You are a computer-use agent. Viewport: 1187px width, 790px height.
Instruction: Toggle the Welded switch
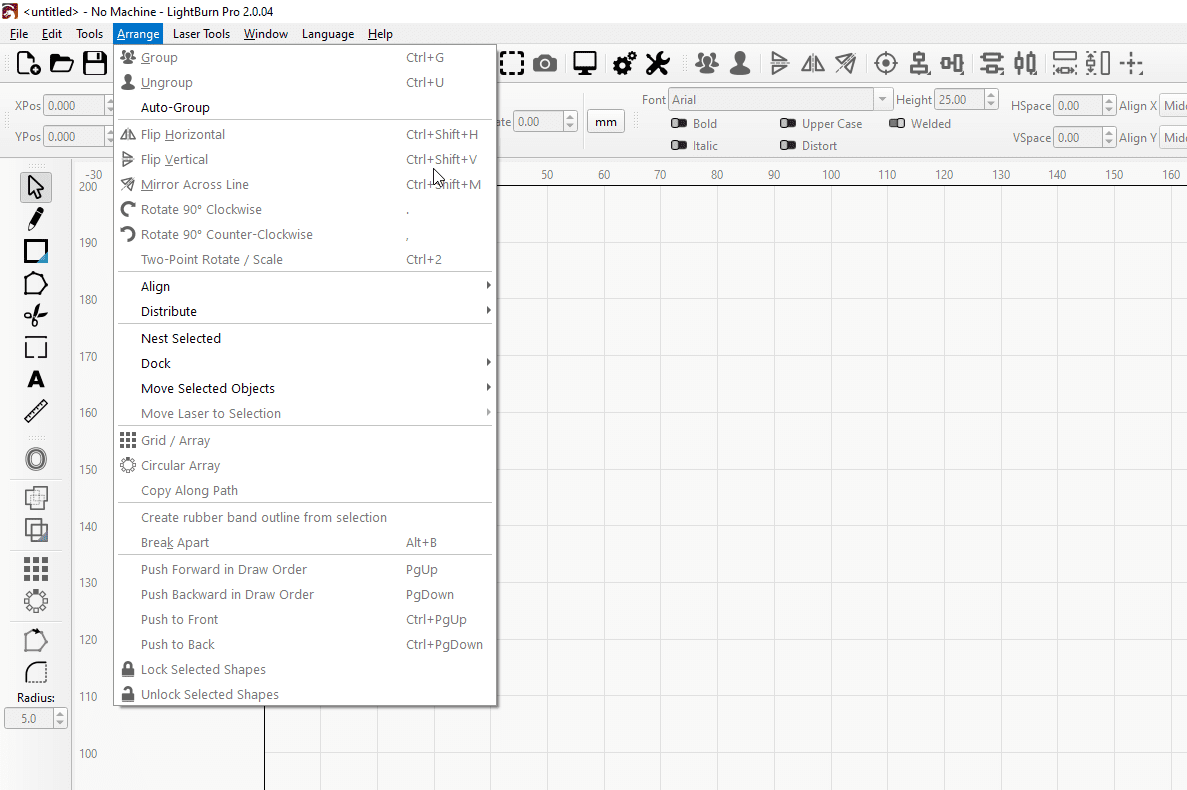(x=897, y=123)
